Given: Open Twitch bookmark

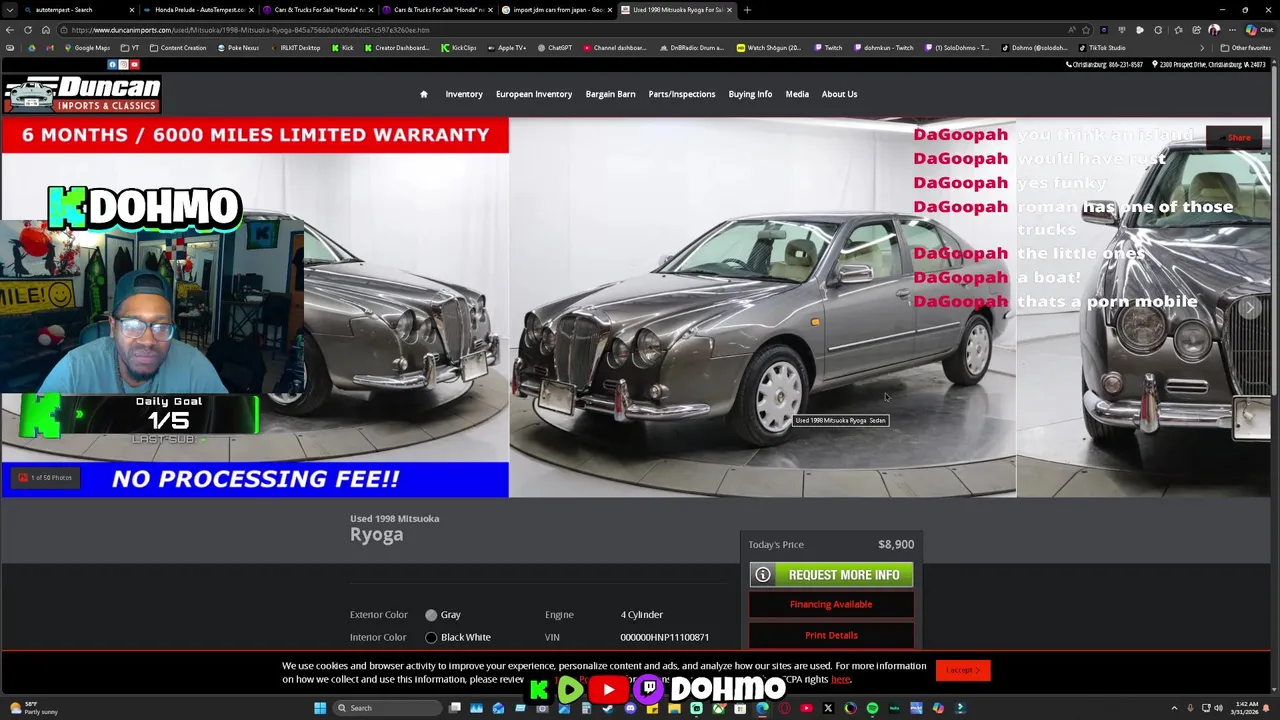Looking at the screenshot, I should [x=828, y=48].
